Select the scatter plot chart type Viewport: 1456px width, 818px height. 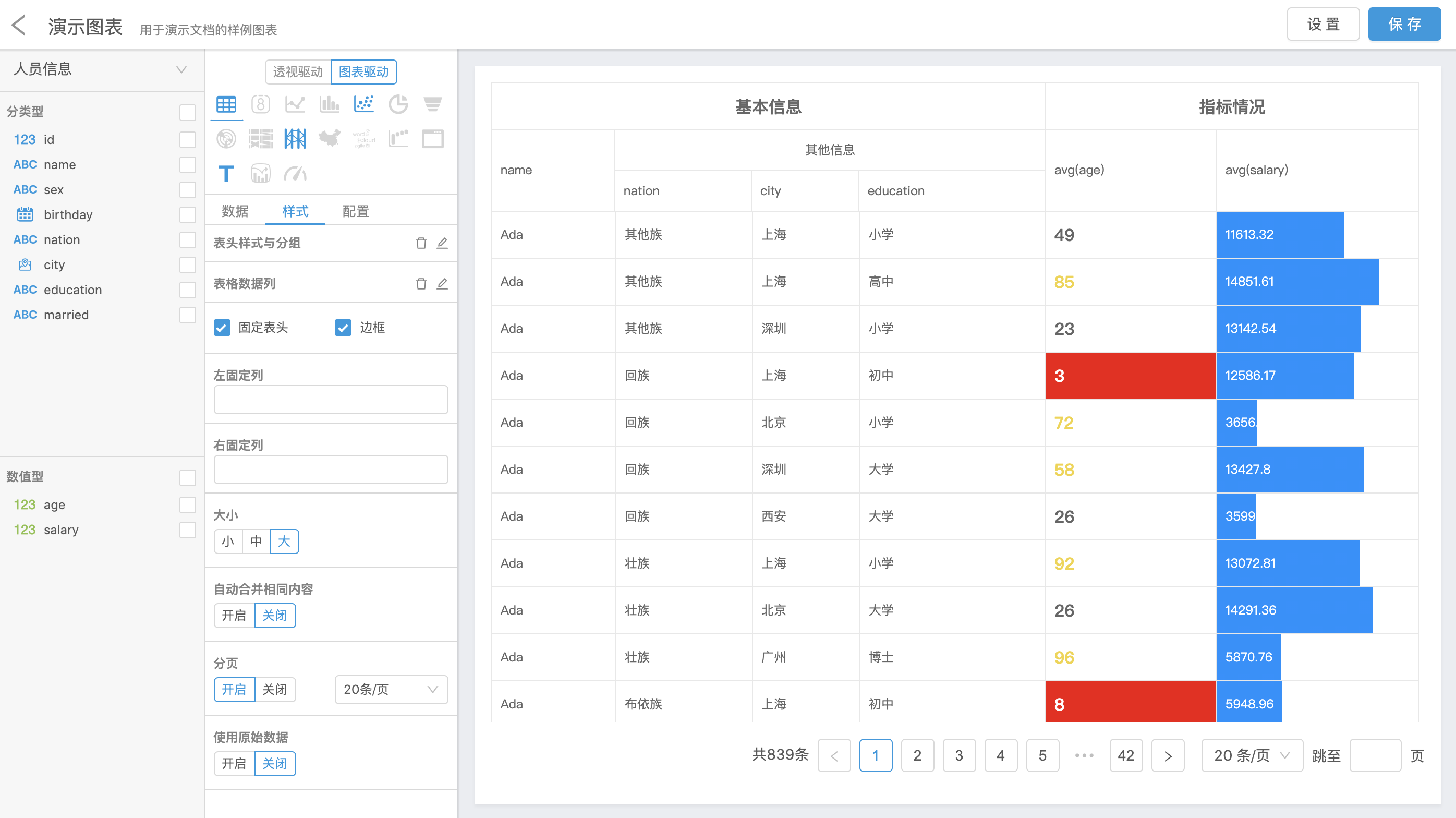pyautogui.click(x=363, y=104)
